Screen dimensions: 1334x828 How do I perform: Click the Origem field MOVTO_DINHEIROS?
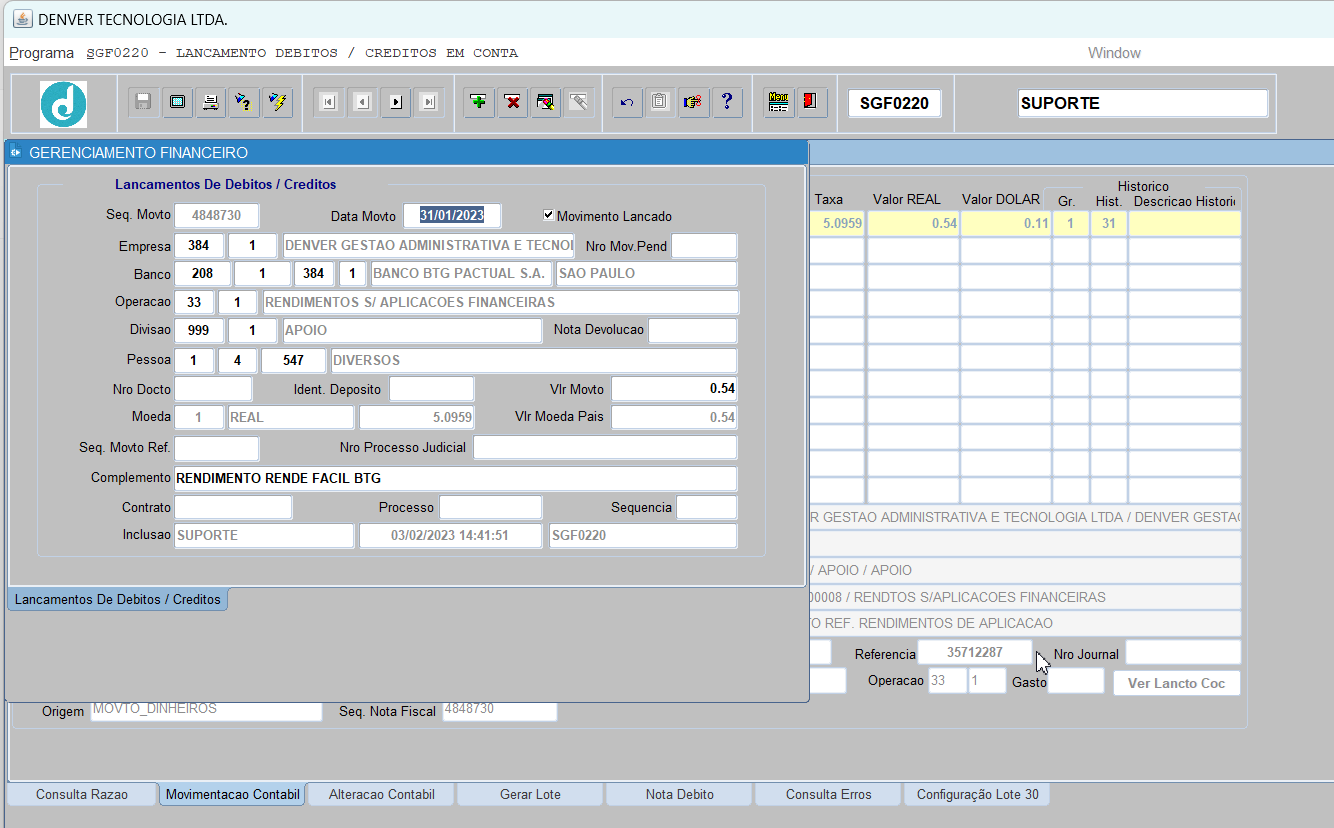tap(206, 710)
